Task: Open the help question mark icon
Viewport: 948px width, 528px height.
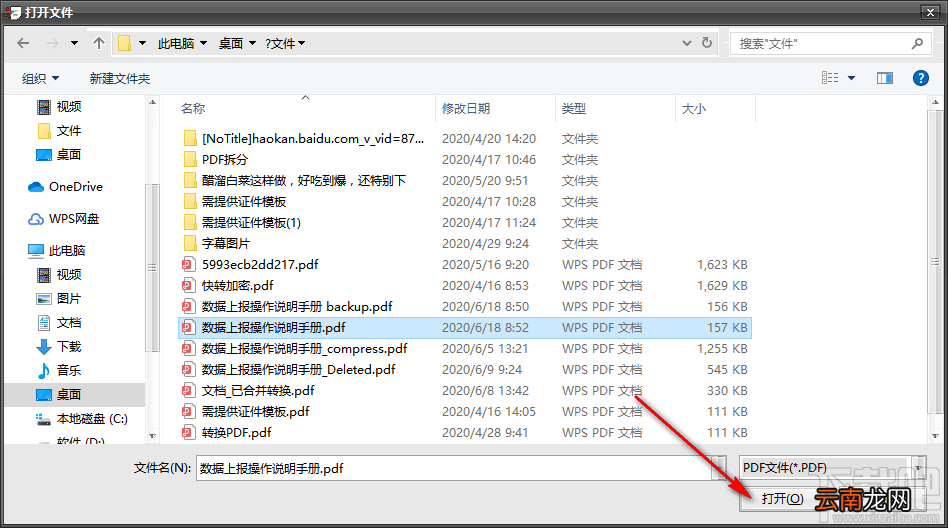Action: [x=920, y=78]
